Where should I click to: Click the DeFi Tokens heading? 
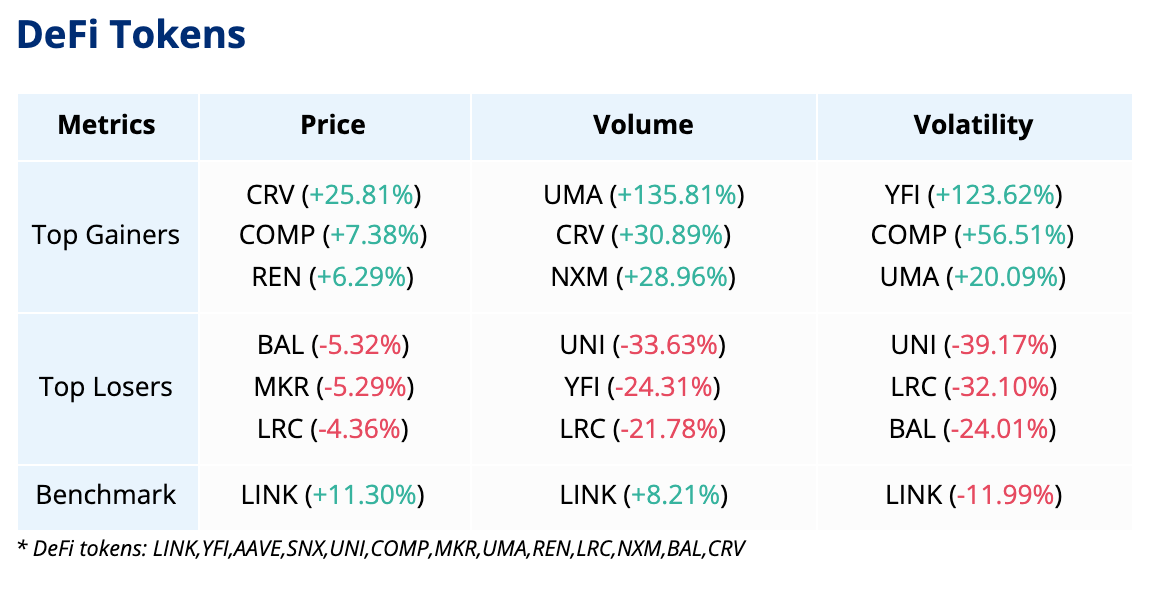click(x=132, y=35)
